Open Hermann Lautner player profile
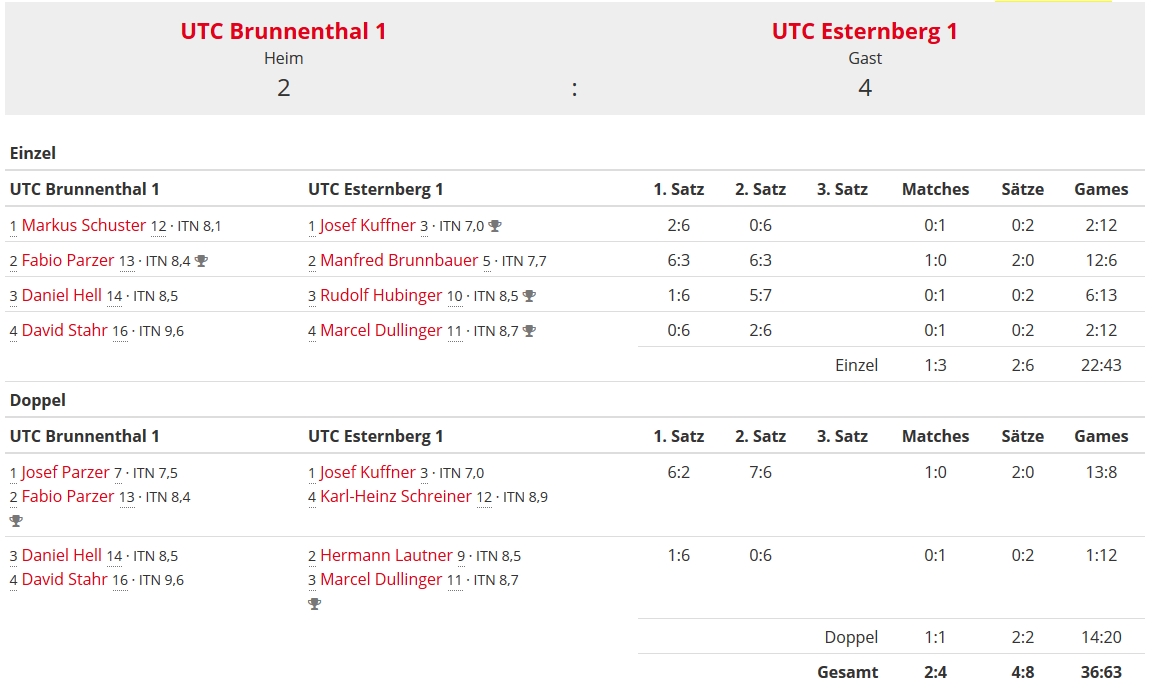 pyautogui.click(x=386, y=555)
